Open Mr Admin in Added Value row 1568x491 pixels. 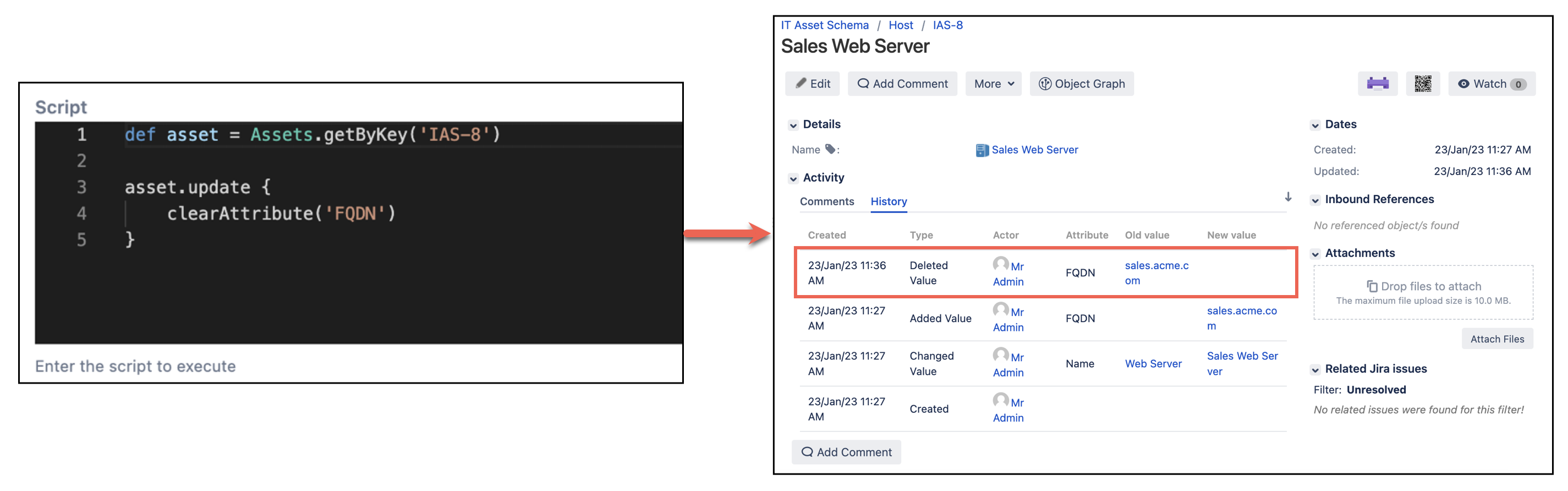[1008, 320]
